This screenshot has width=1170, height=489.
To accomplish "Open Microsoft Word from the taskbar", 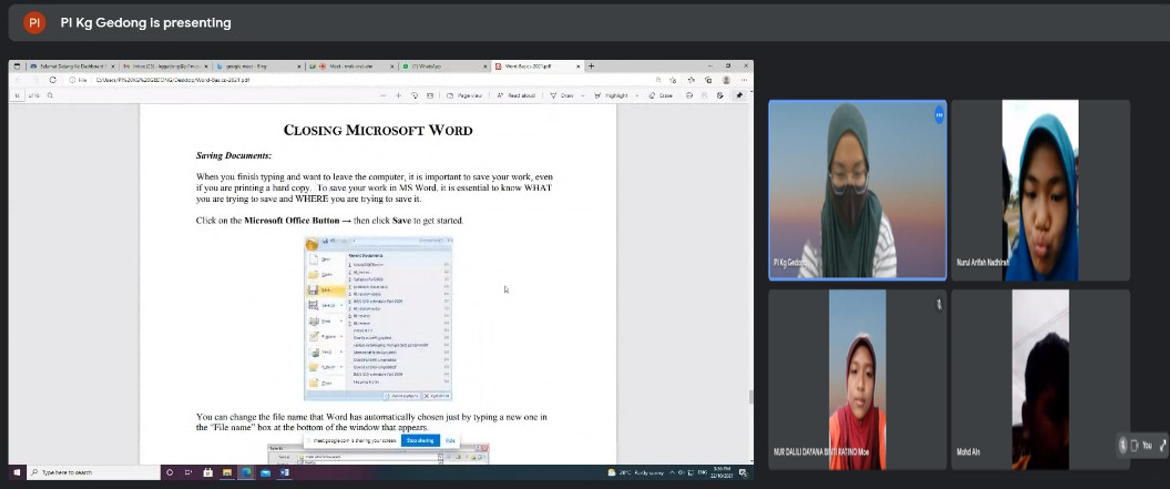I will click(x=285, y=472).
